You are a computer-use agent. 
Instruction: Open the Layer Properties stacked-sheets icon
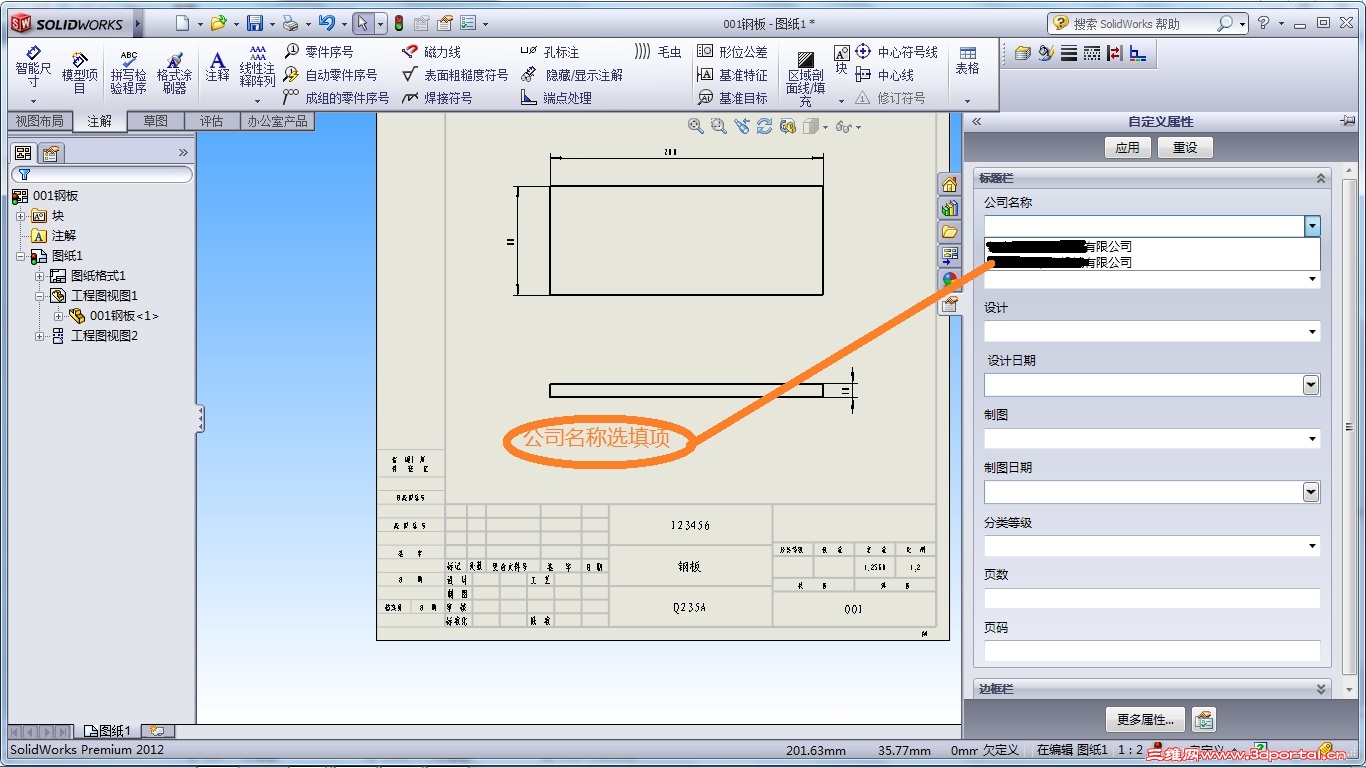[x=1023, y=53]
